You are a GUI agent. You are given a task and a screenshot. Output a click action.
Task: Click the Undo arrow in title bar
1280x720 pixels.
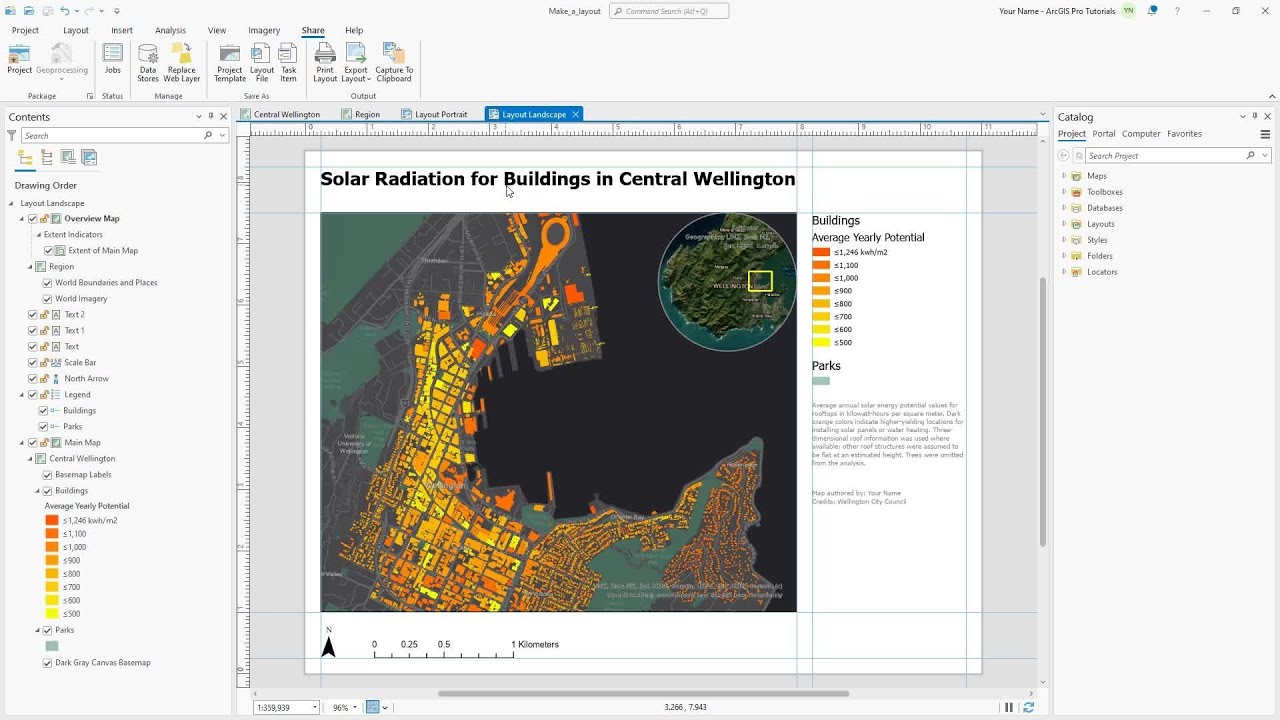(x=65, y=11)
